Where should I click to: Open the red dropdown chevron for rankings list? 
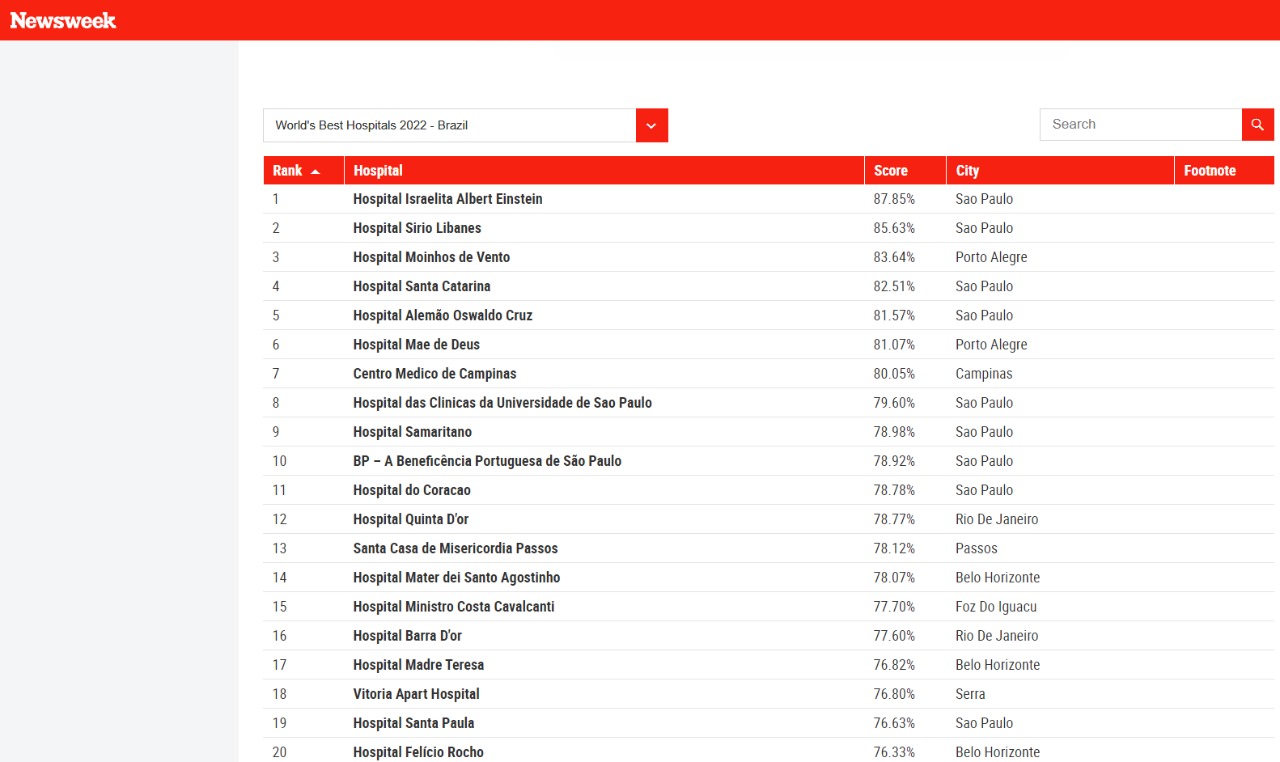pyautogui.click(x=652, y=125)
